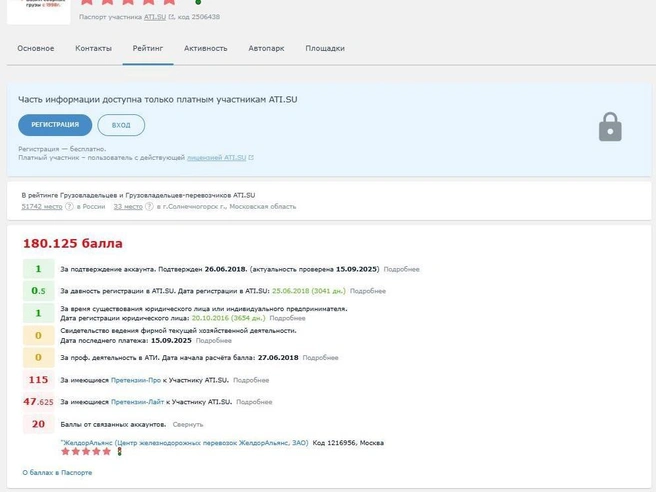Click the traffic light icon under ЖелдорАльянс
This screenshot has width=656, height=492.
119,451
